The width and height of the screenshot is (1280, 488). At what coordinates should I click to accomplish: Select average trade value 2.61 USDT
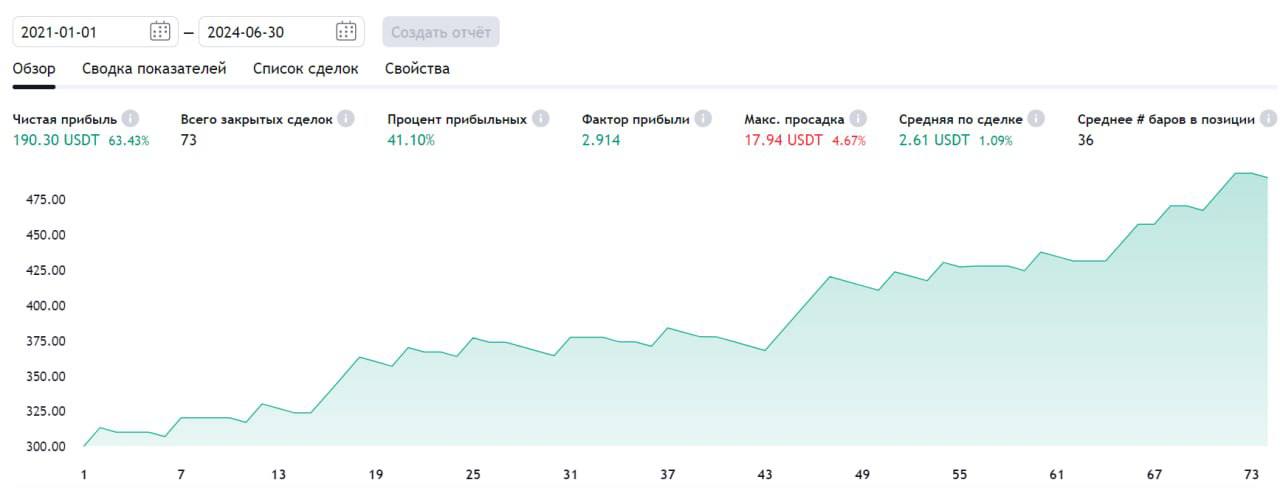point(934,140)
